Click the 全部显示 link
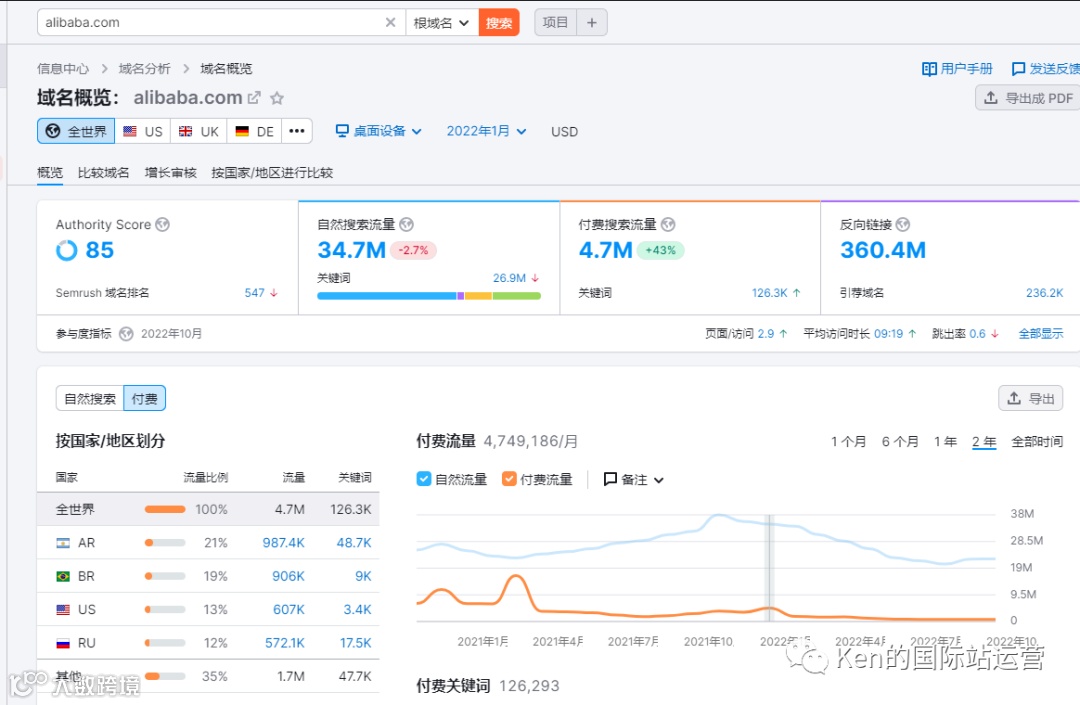 [x=1041, y=334]
